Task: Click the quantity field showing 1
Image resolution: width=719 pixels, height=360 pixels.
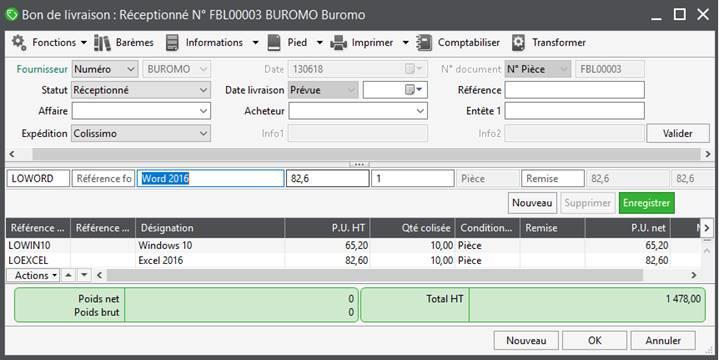Action: tap(413, 178)
